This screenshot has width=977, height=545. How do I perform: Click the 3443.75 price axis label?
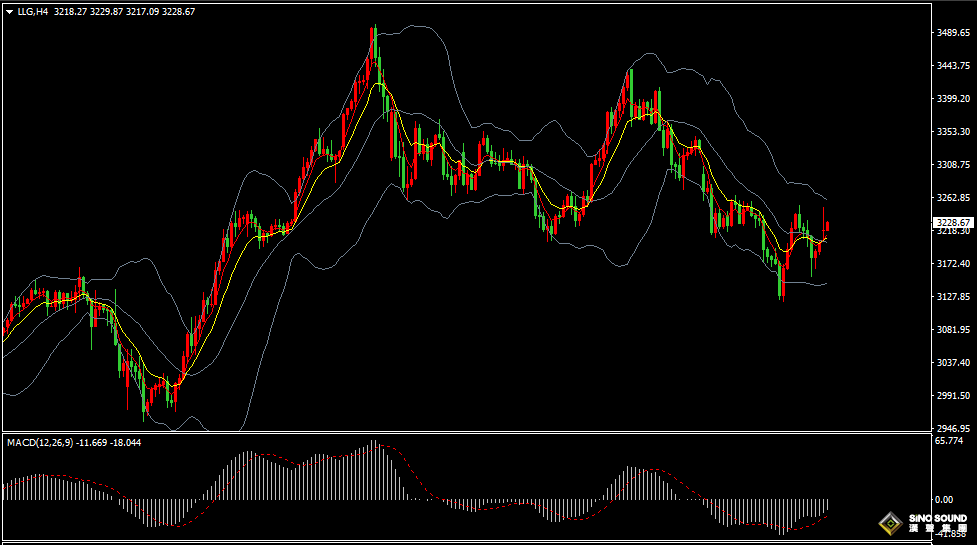click(x=953, y=66)
